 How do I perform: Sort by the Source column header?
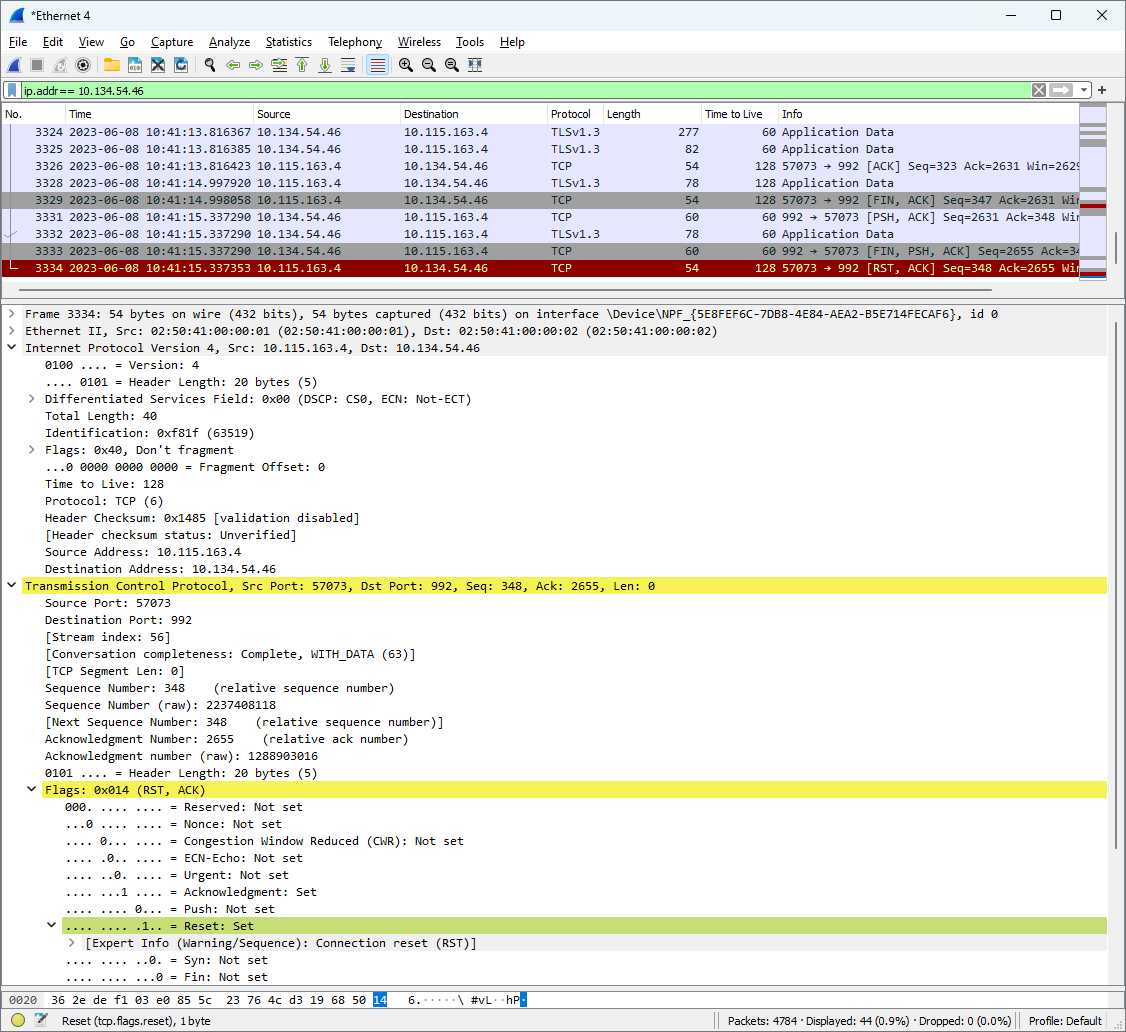click(x=327, y=114)
